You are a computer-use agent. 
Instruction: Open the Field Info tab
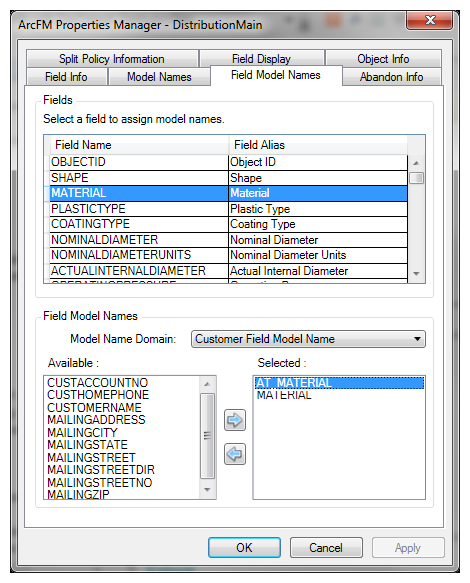[67, 77]
